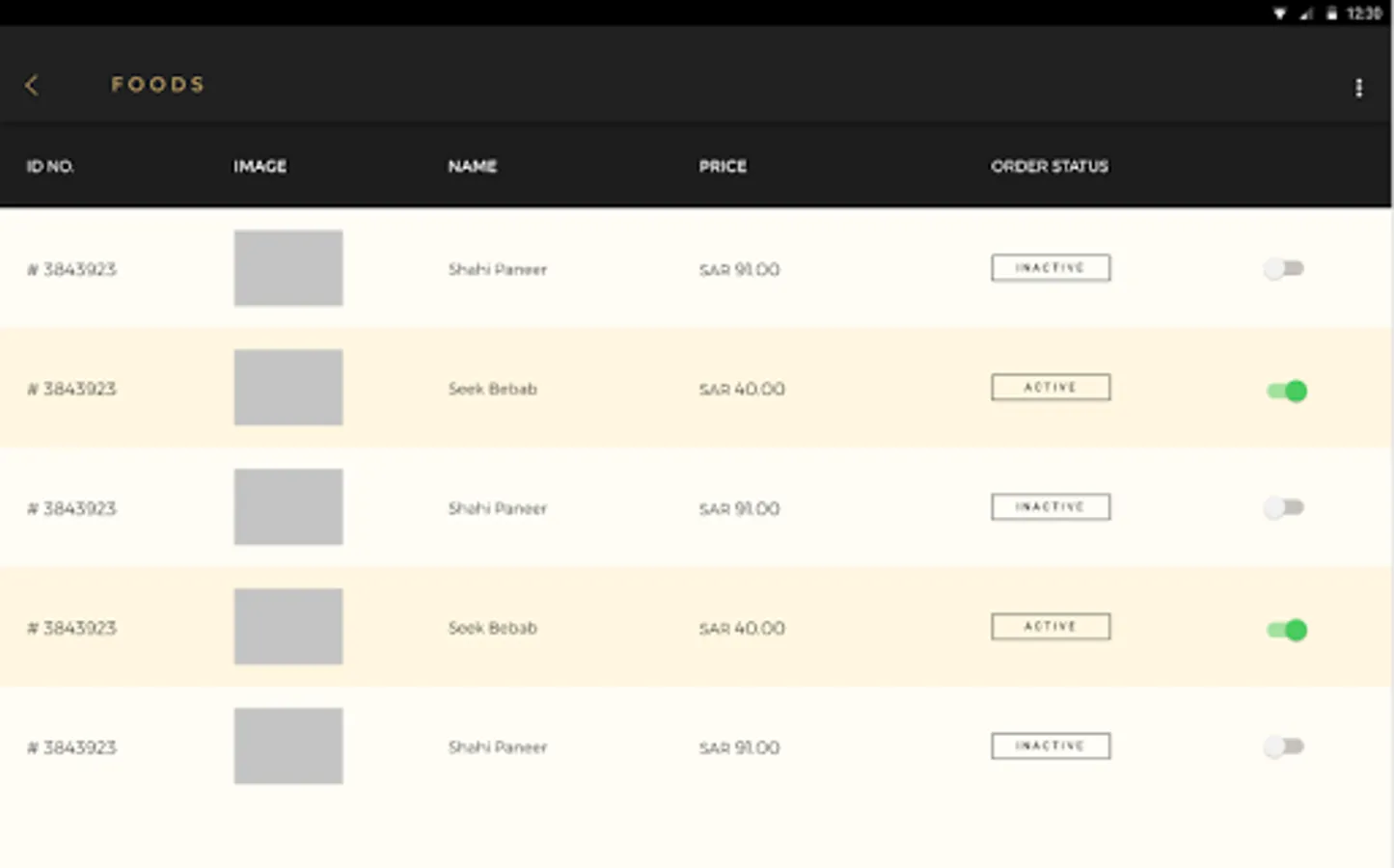The height and width of the screenshot is (868, 1394).
Task: Open the second row's Seek Bebab image
Action: 288,388
